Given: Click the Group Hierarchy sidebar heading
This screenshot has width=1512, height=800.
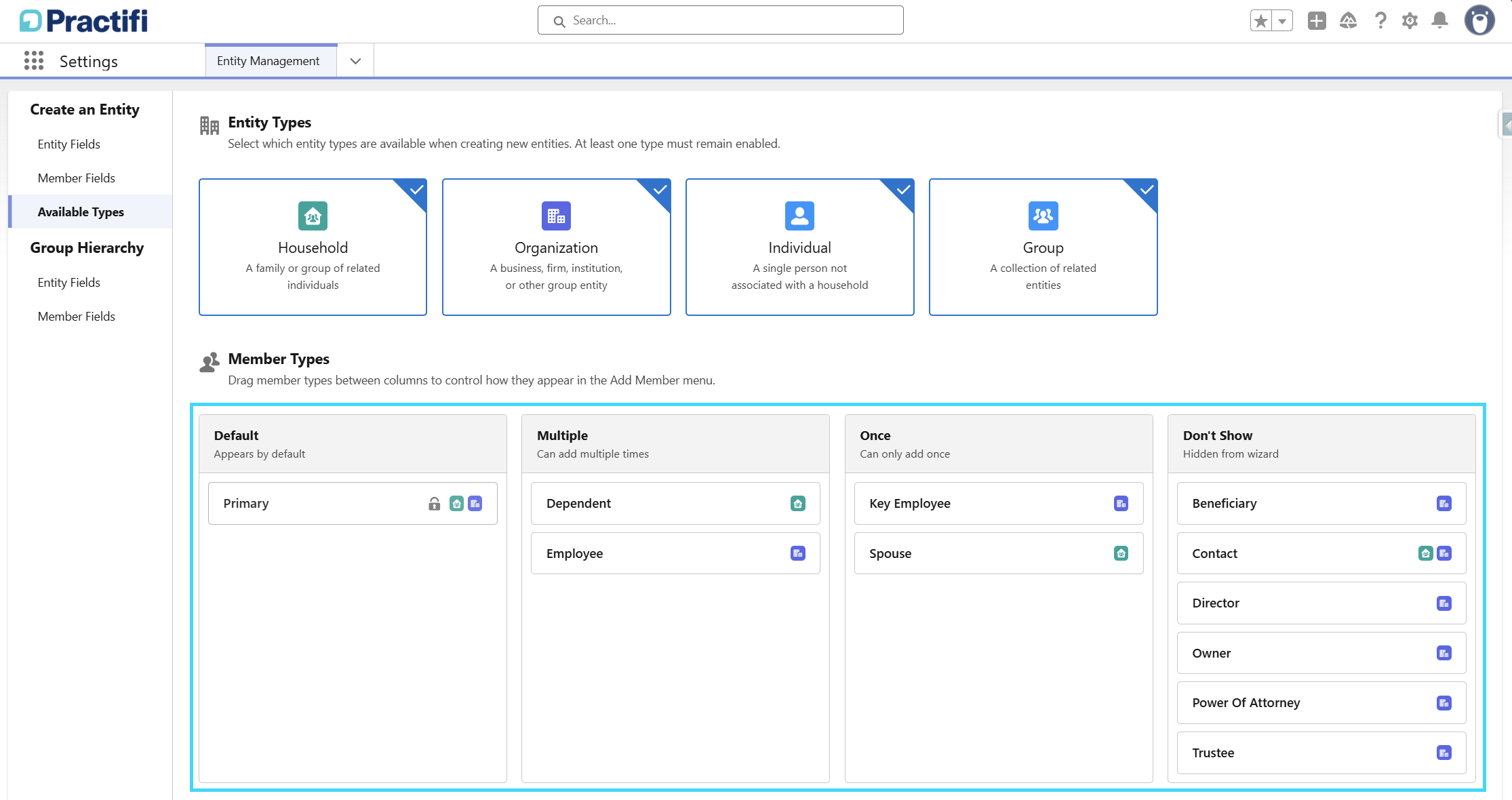Looking at the screenshot, I should [87, 248].
